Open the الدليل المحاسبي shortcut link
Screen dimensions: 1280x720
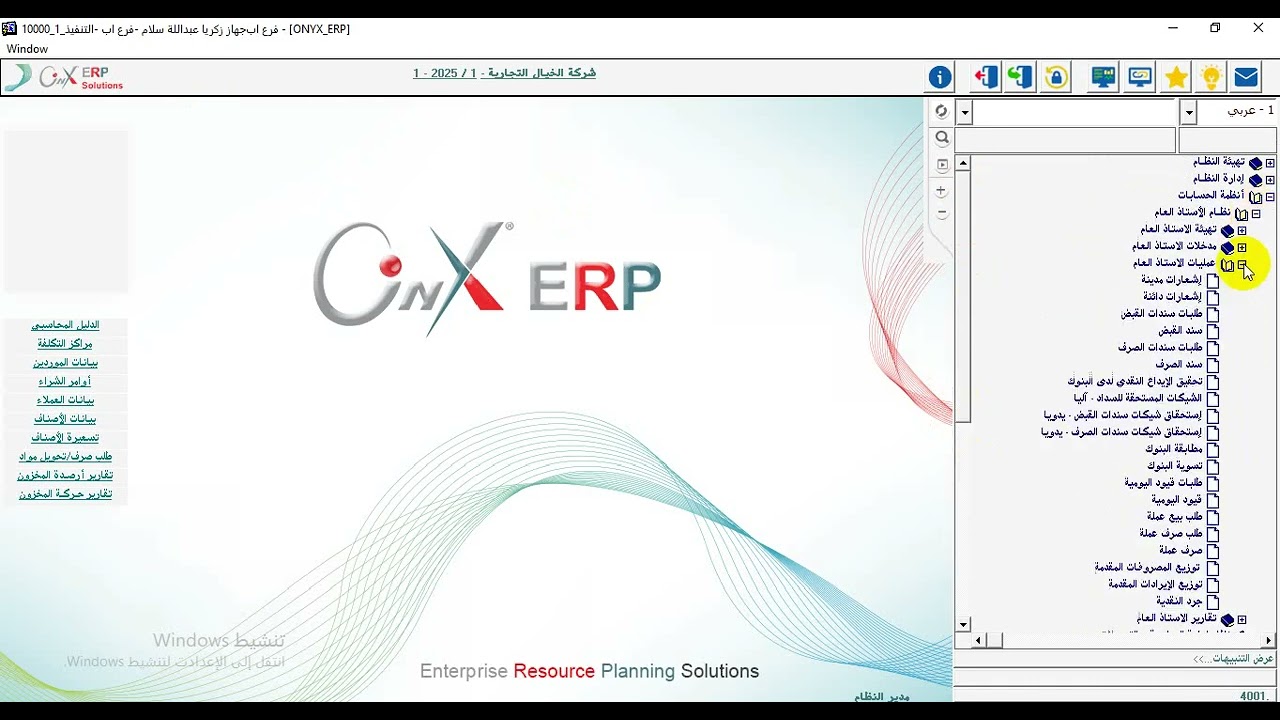click(65, 325)
